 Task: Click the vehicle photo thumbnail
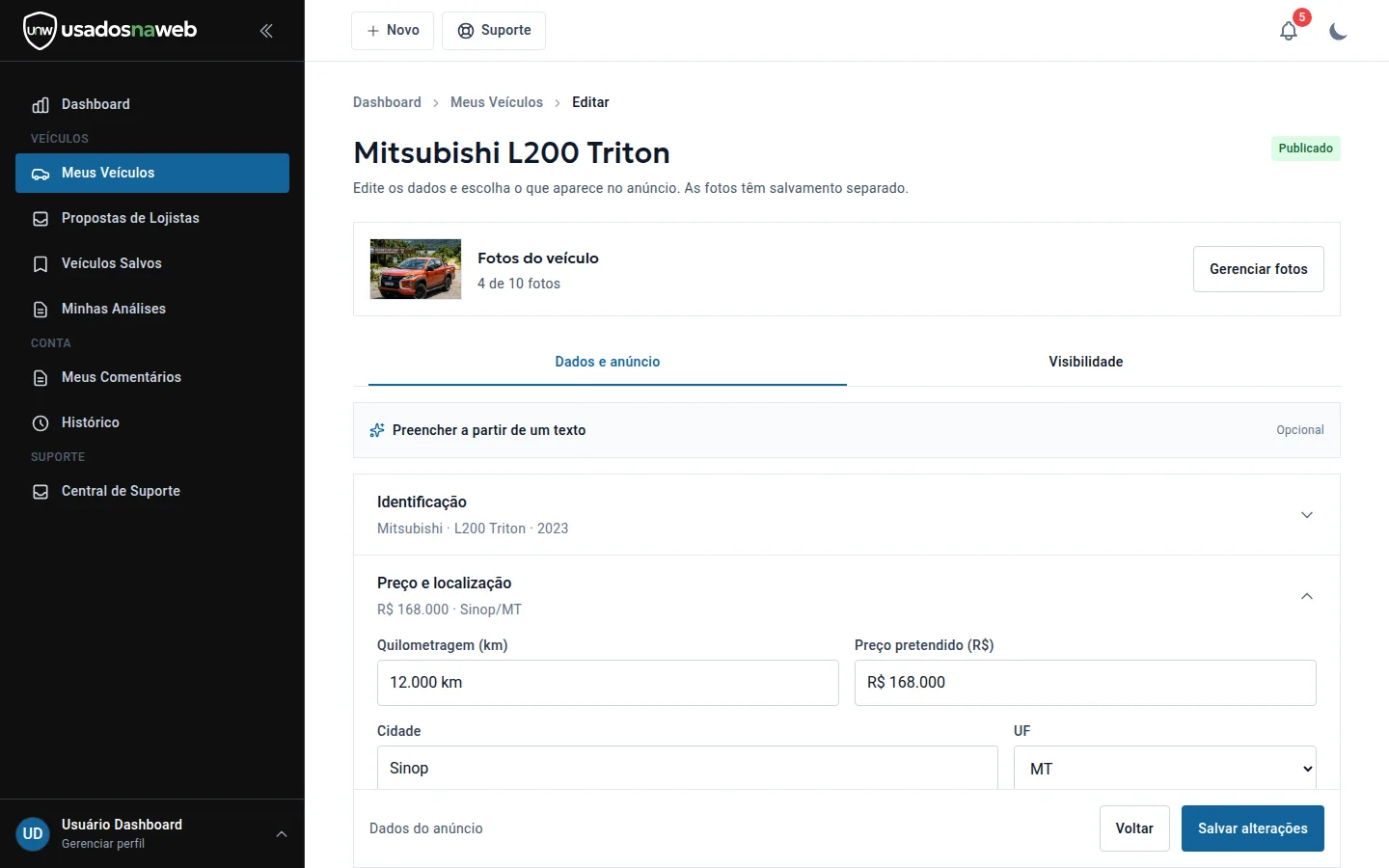pos(416,269)
